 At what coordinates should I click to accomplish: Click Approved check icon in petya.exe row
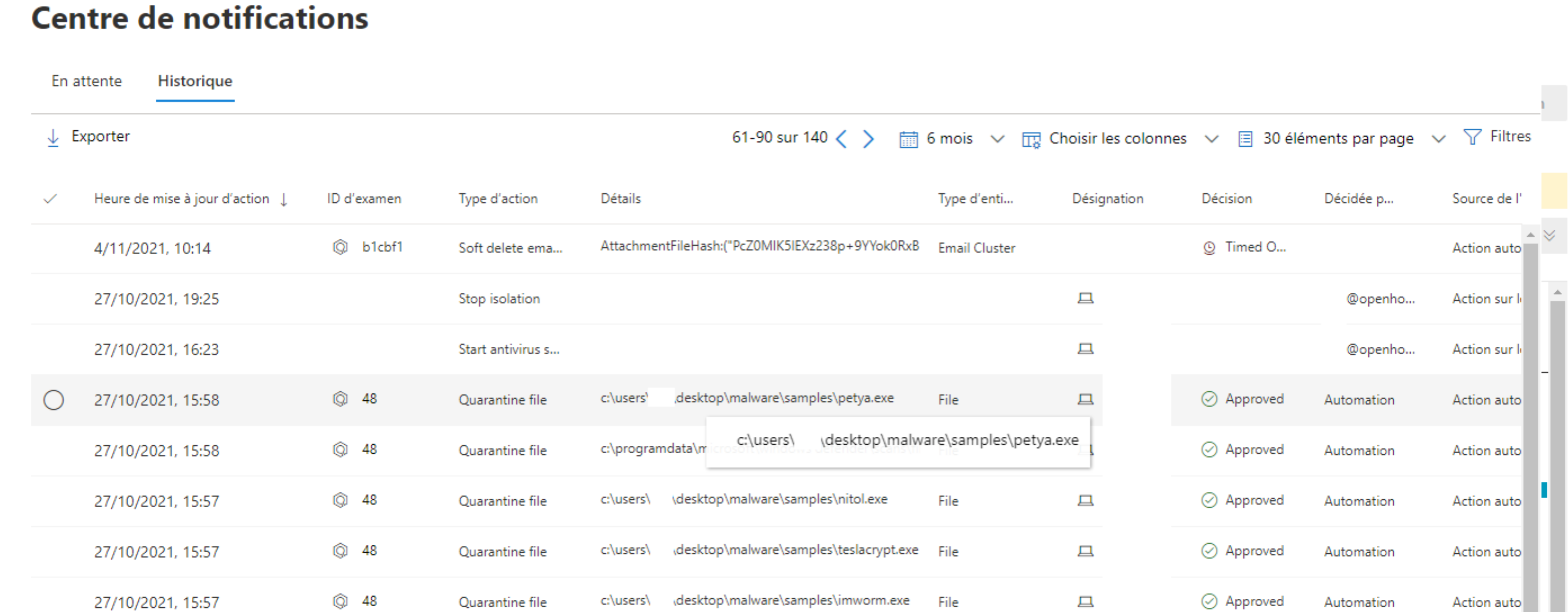click(1209, 399)
